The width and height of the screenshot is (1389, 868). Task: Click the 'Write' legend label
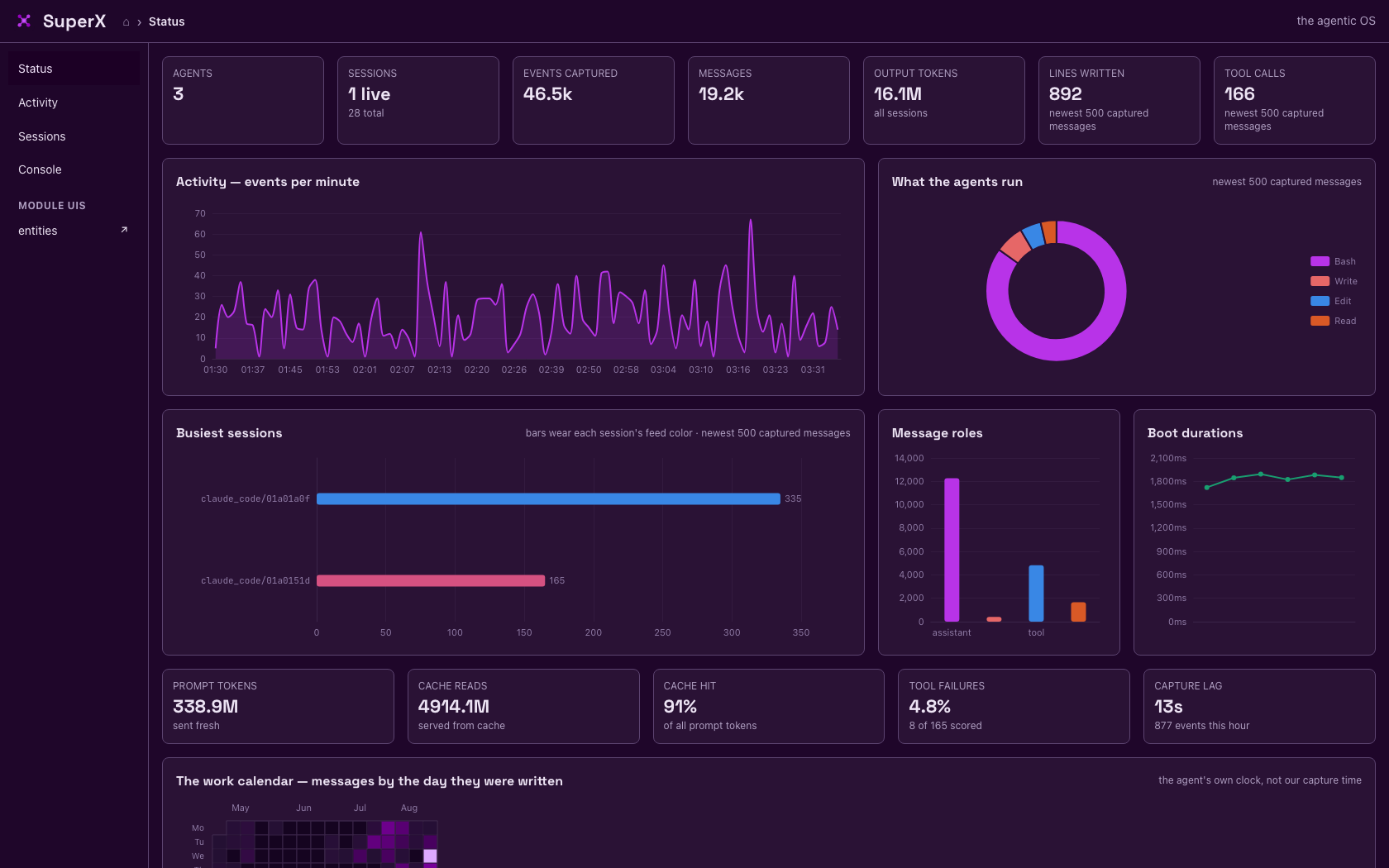(1346, 281)
